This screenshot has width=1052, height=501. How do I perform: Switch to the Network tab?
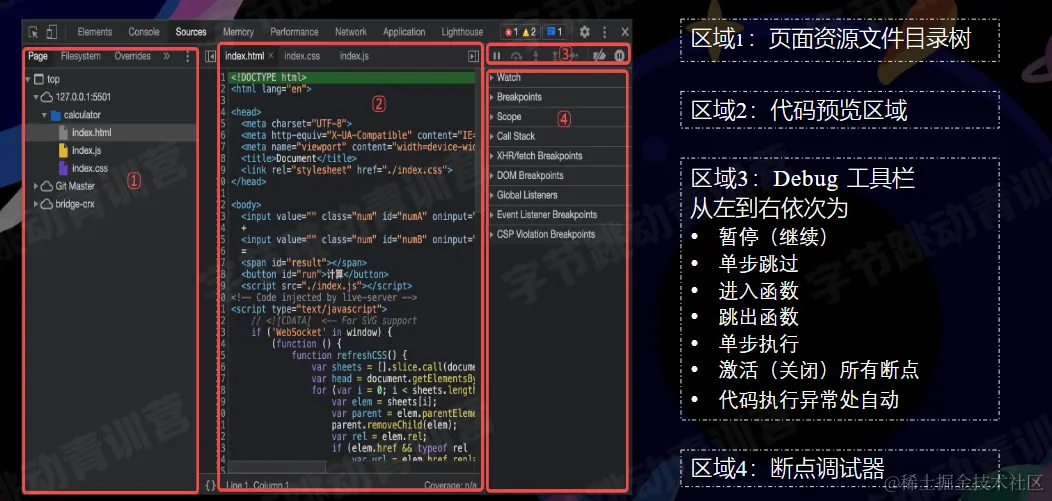click(351, 32)
